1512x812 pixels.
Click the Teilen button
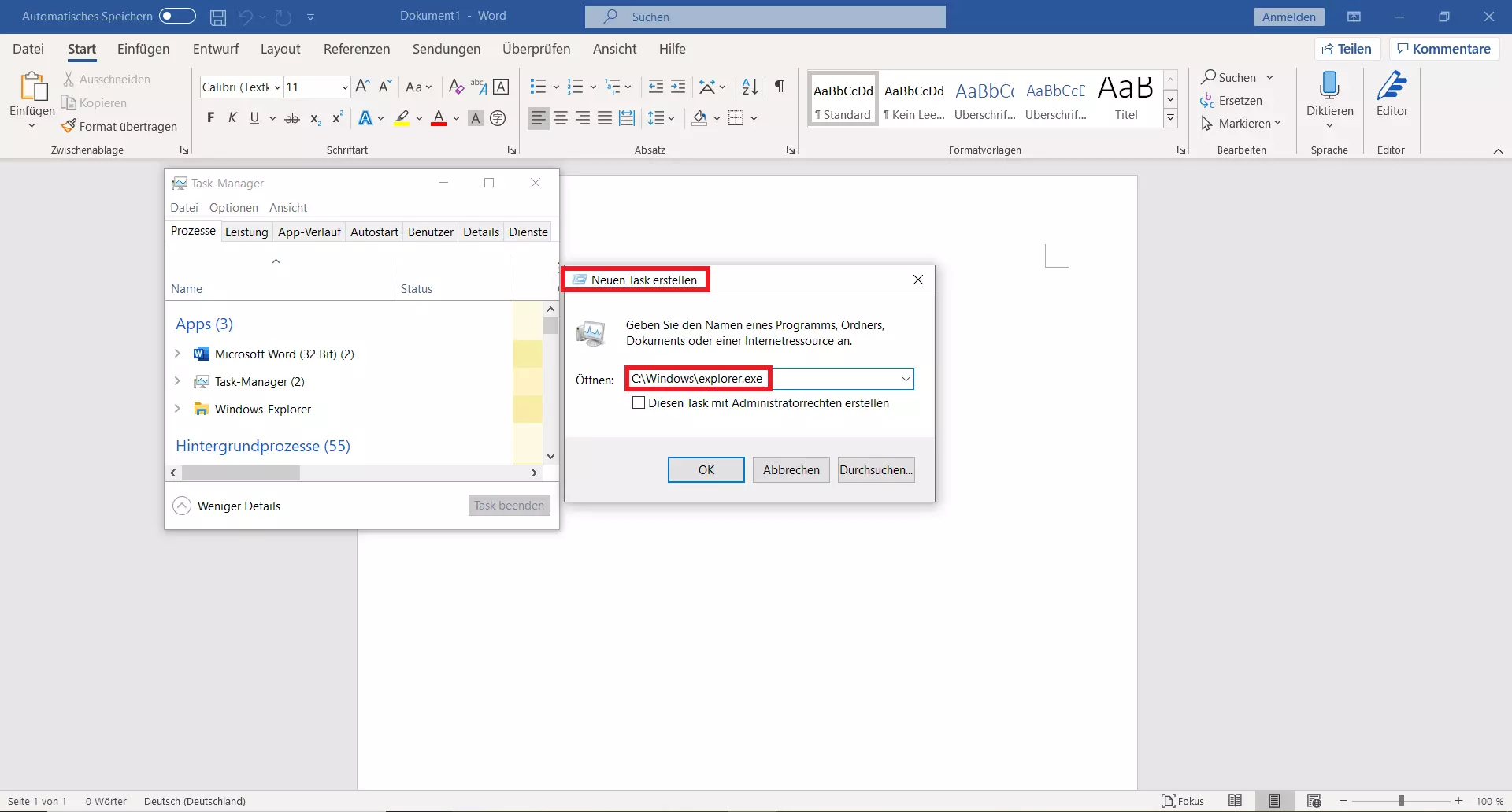(1347, 49)
